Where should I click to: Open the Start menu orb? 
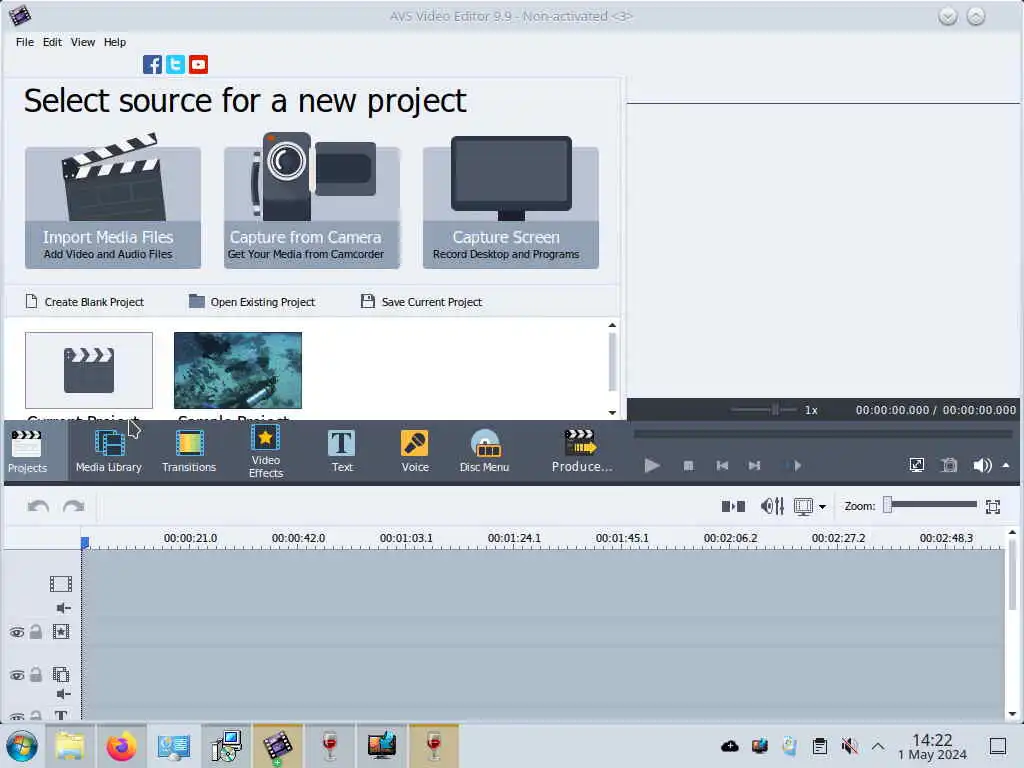point(22,746)
